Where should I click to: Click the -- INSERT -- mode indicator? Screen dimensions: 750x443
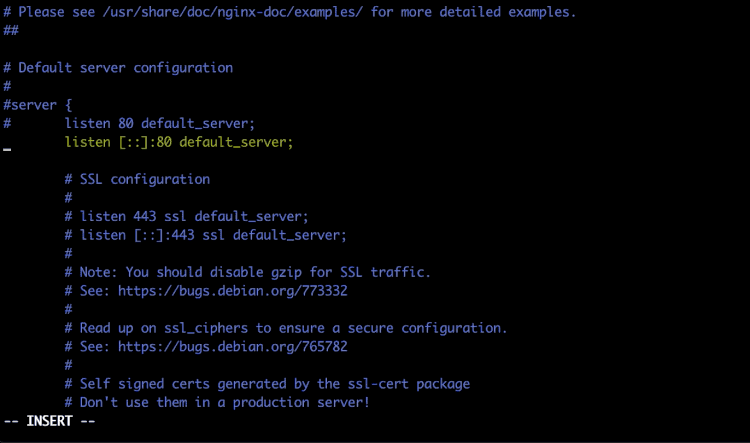tap(49, 421)
